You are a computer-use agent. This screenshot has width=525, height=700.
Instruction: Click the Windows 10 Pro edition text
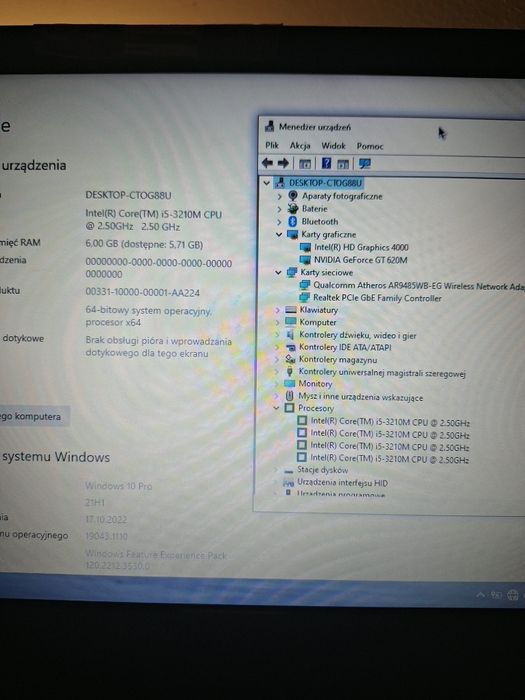pos(118,486)
